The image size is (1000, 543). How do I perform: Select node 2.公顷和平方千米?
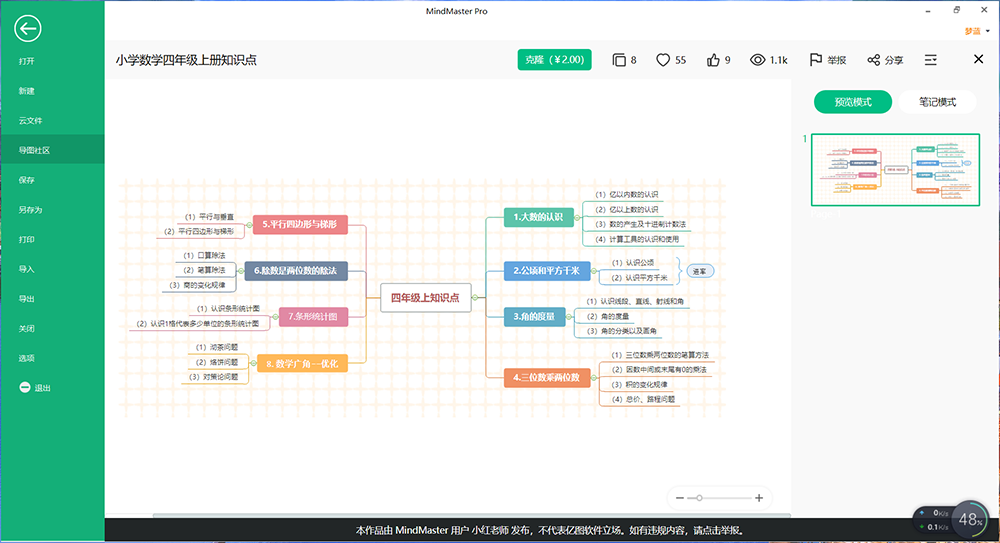pyautogui.click(x=547, y=271)
